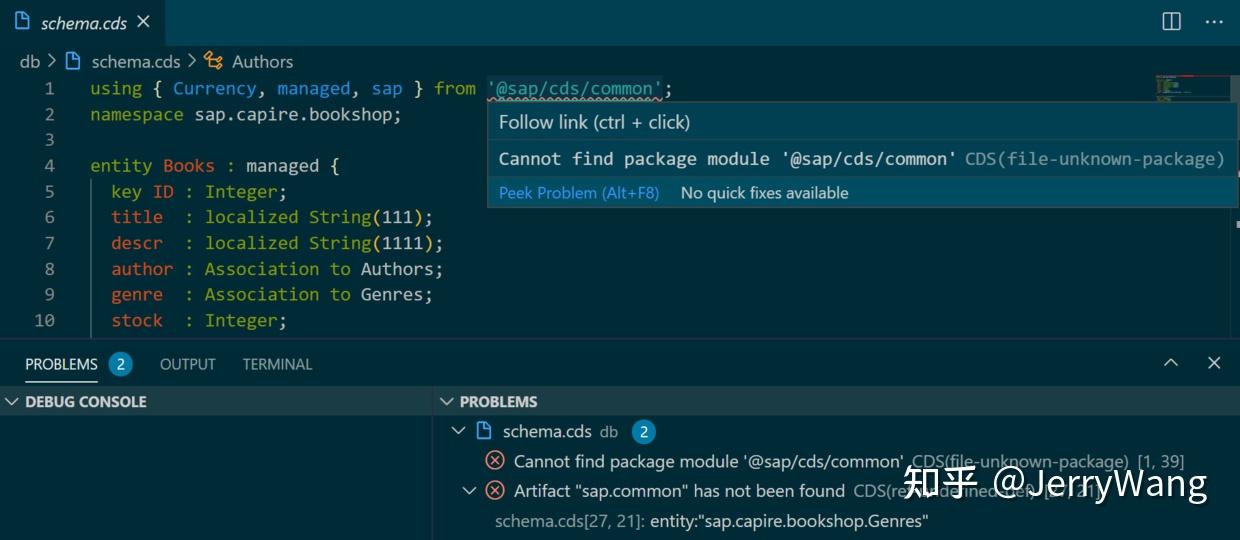Collapse the Debug Console section
The width and height of the screenshot is (1240, 540).
click(12, 401)
